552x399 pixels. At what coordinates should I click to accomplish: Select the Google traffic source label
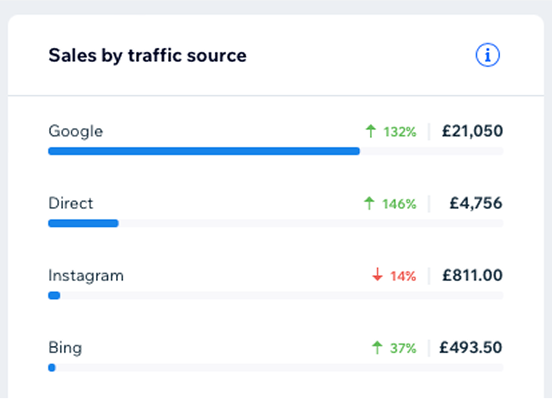76,131
